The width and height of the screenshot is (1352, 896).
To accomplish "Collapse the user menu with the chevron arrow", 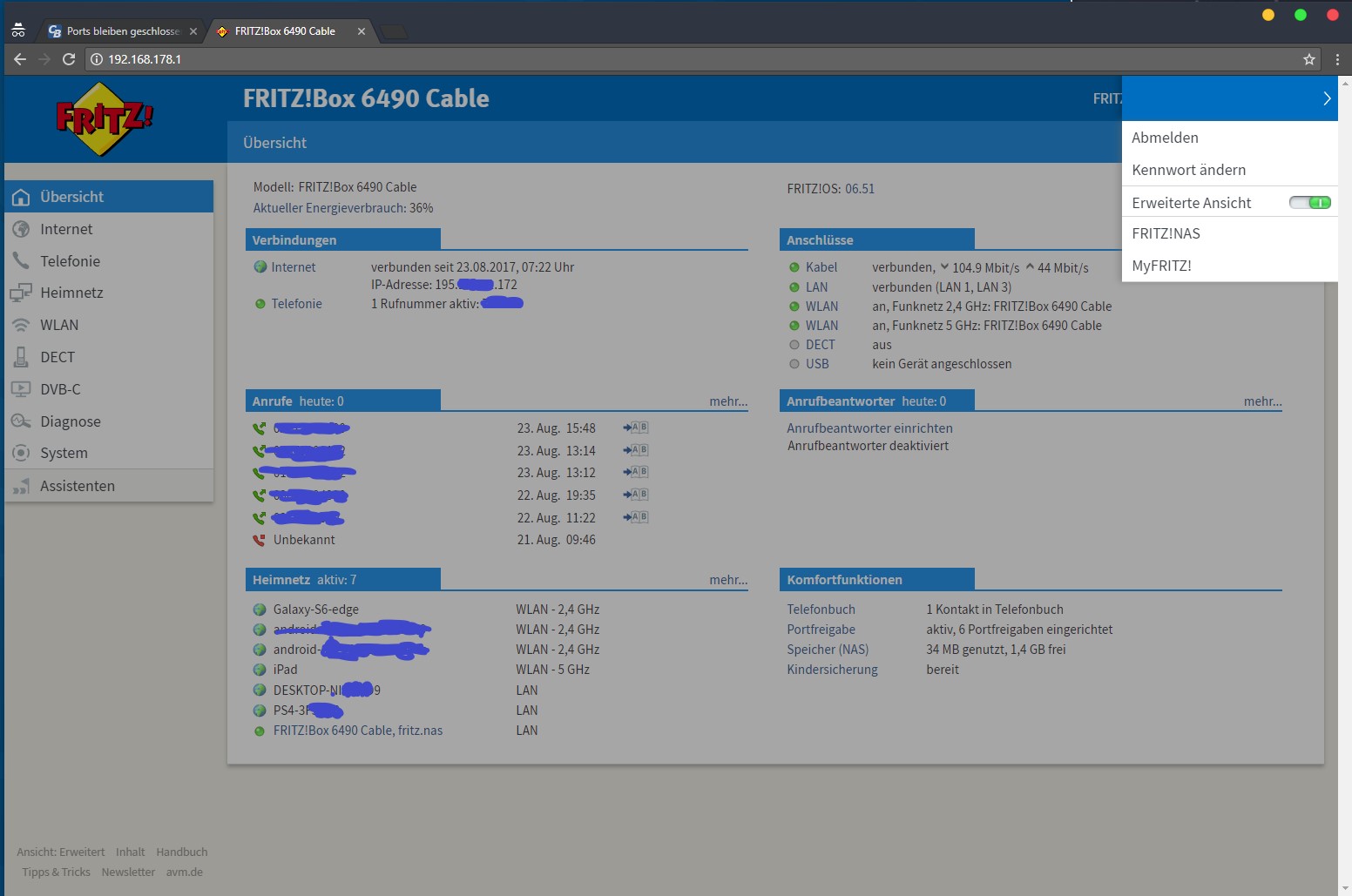I will coord(1327,98).
